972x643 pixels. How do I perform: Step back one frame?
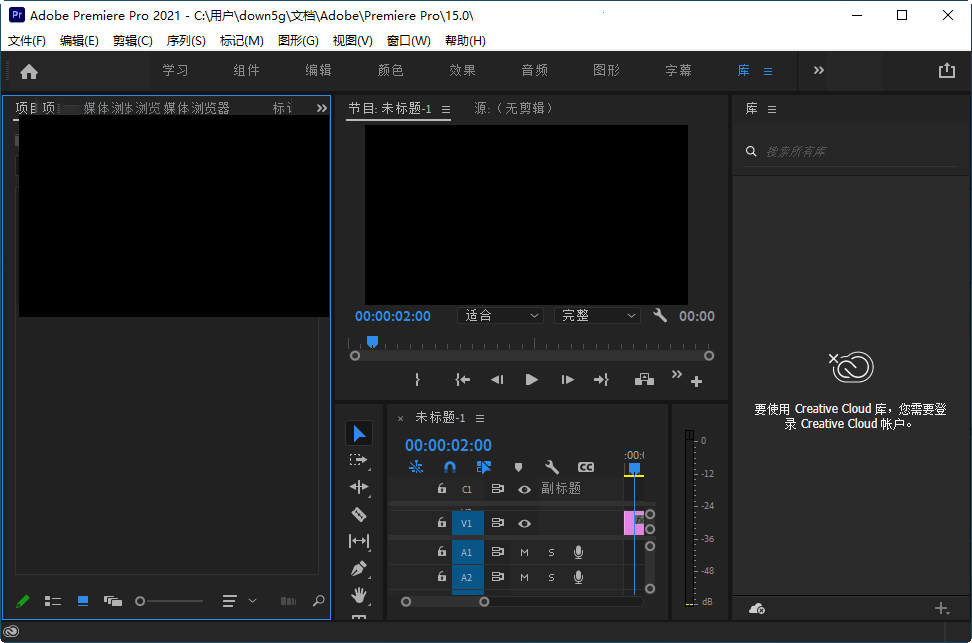click(x=497, y=379)
